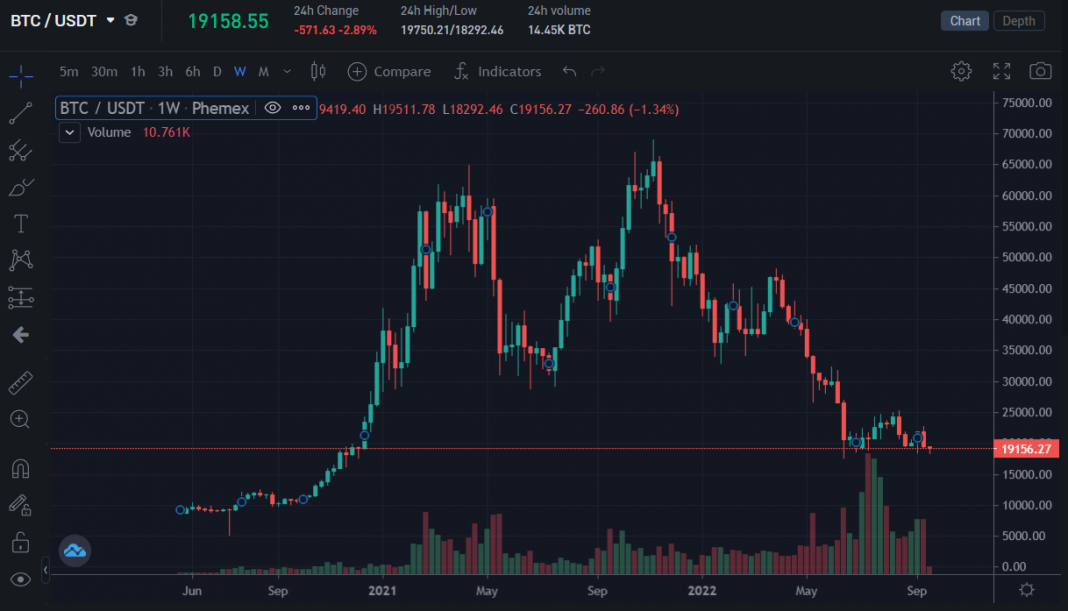
Task: Select the text annotation tool
Action: point(20,223)
